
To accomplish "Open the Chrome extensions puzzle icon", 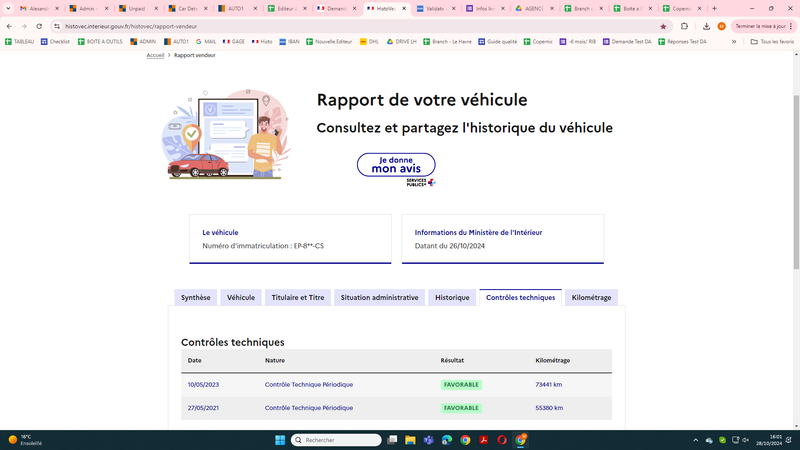I will [x=684, y=26].
